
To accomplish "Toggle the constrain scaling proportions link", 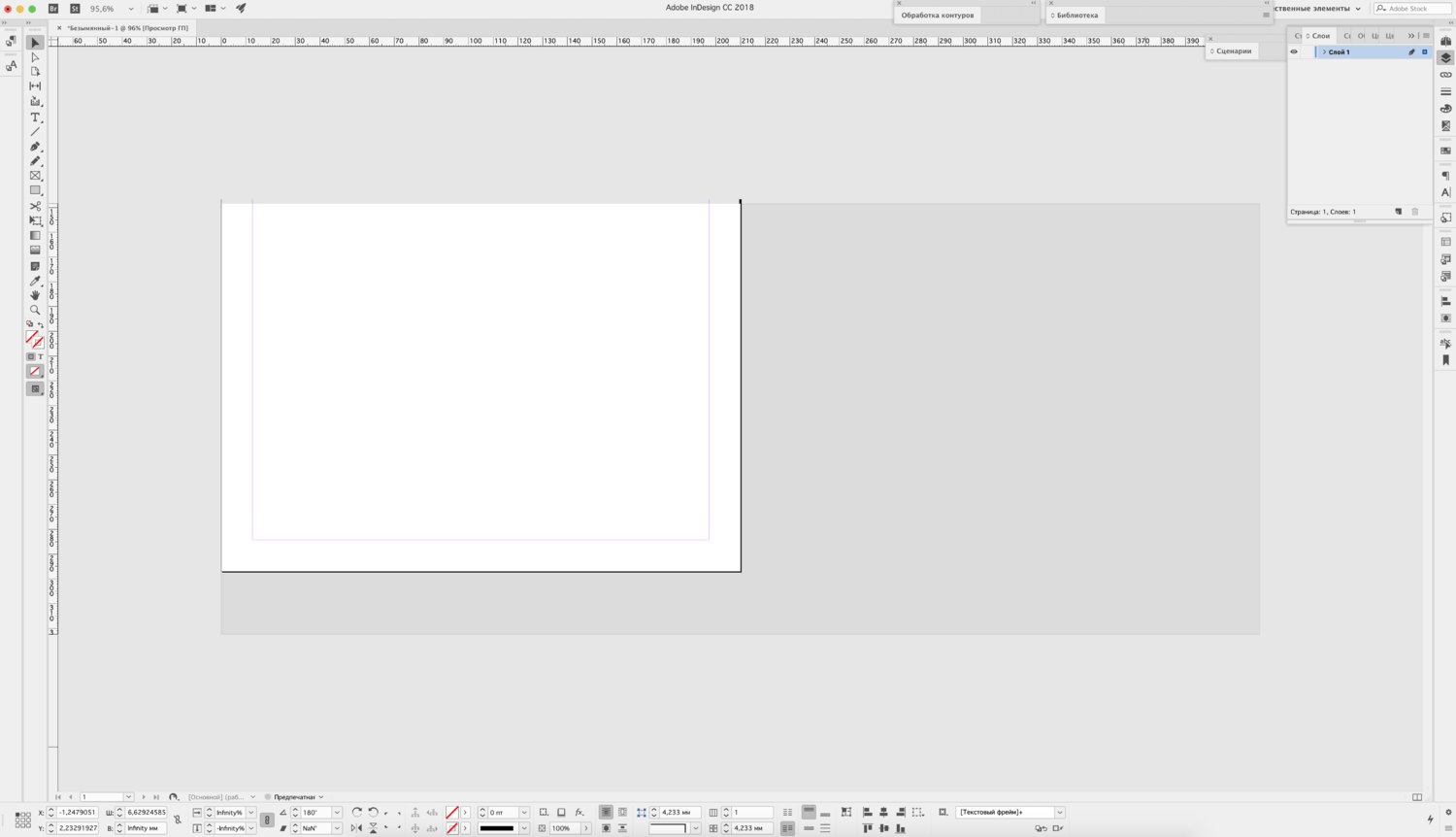I will [x=267, y=820].
